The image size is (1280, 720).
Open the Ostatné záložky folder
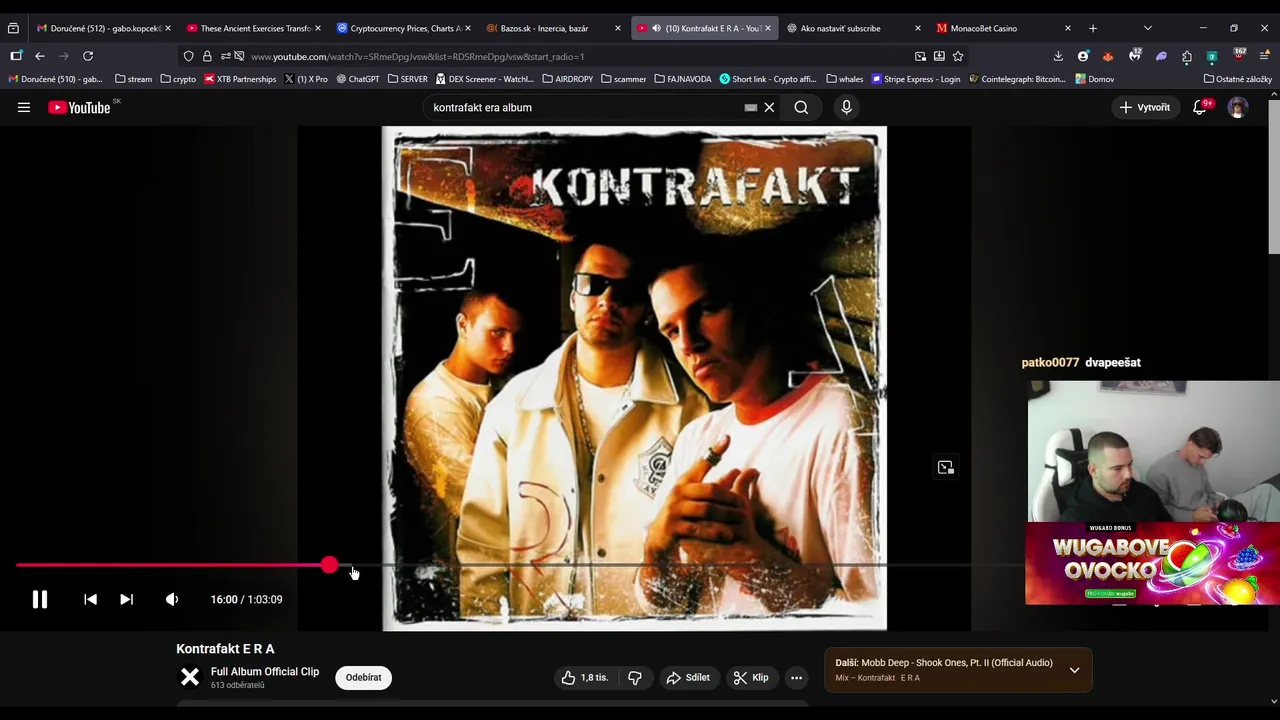tap(1237, 79)
